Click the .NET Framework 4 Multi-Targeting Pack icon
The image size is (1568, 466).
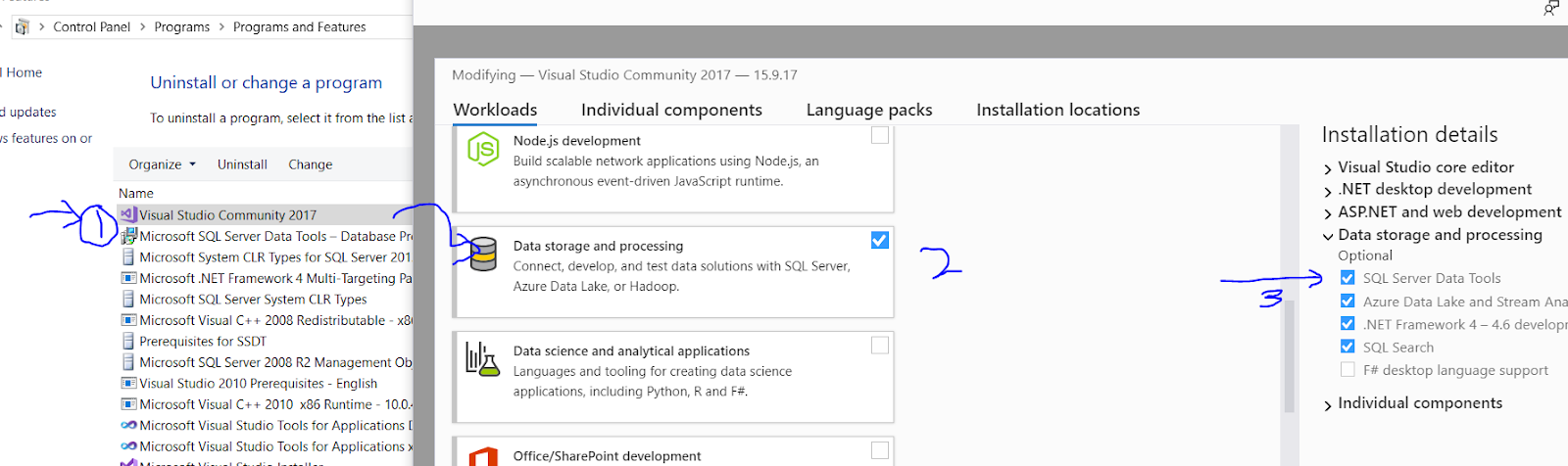(128, 278)
